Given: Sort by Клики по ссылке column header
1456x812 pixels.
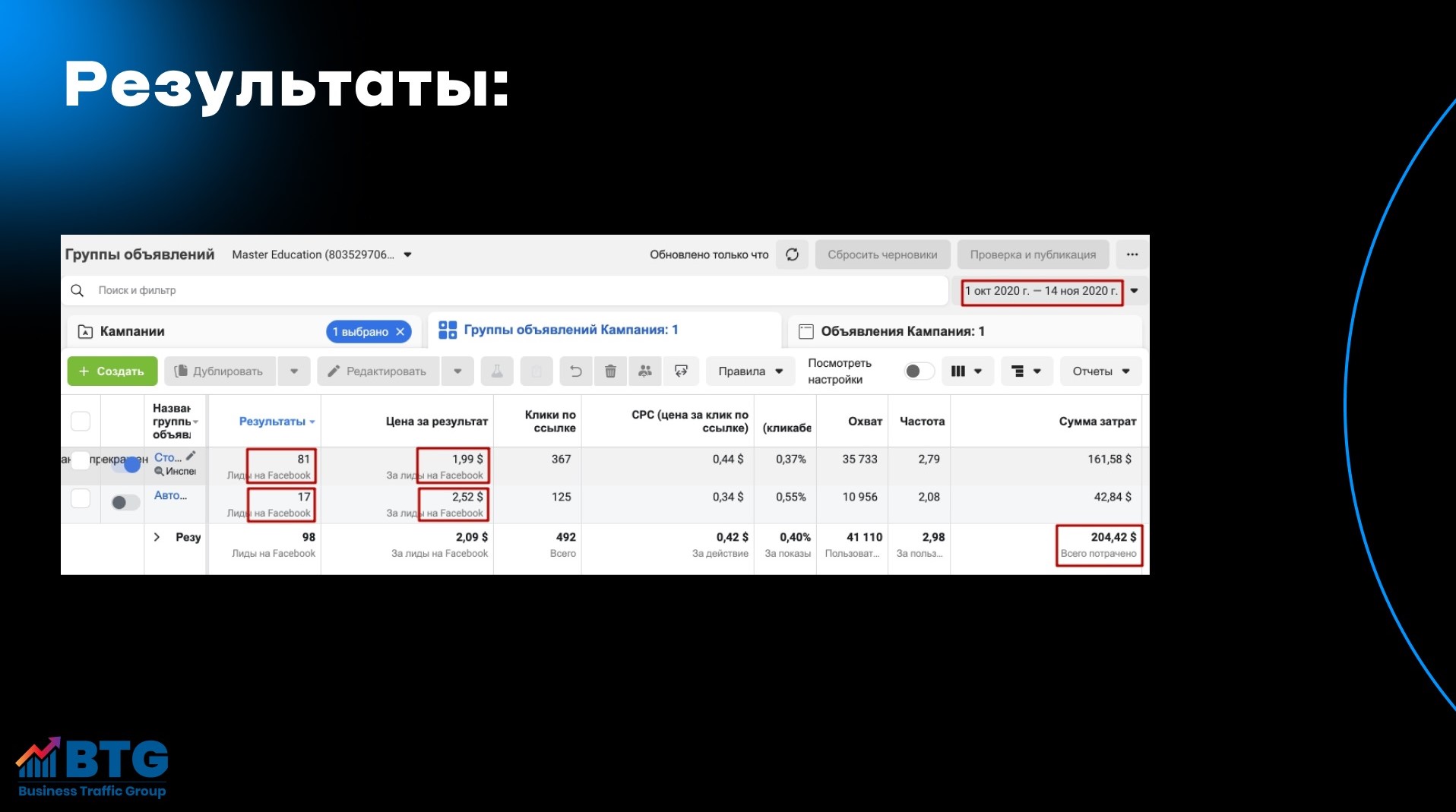Looking at the screenshot, I should tap(550, 421).
